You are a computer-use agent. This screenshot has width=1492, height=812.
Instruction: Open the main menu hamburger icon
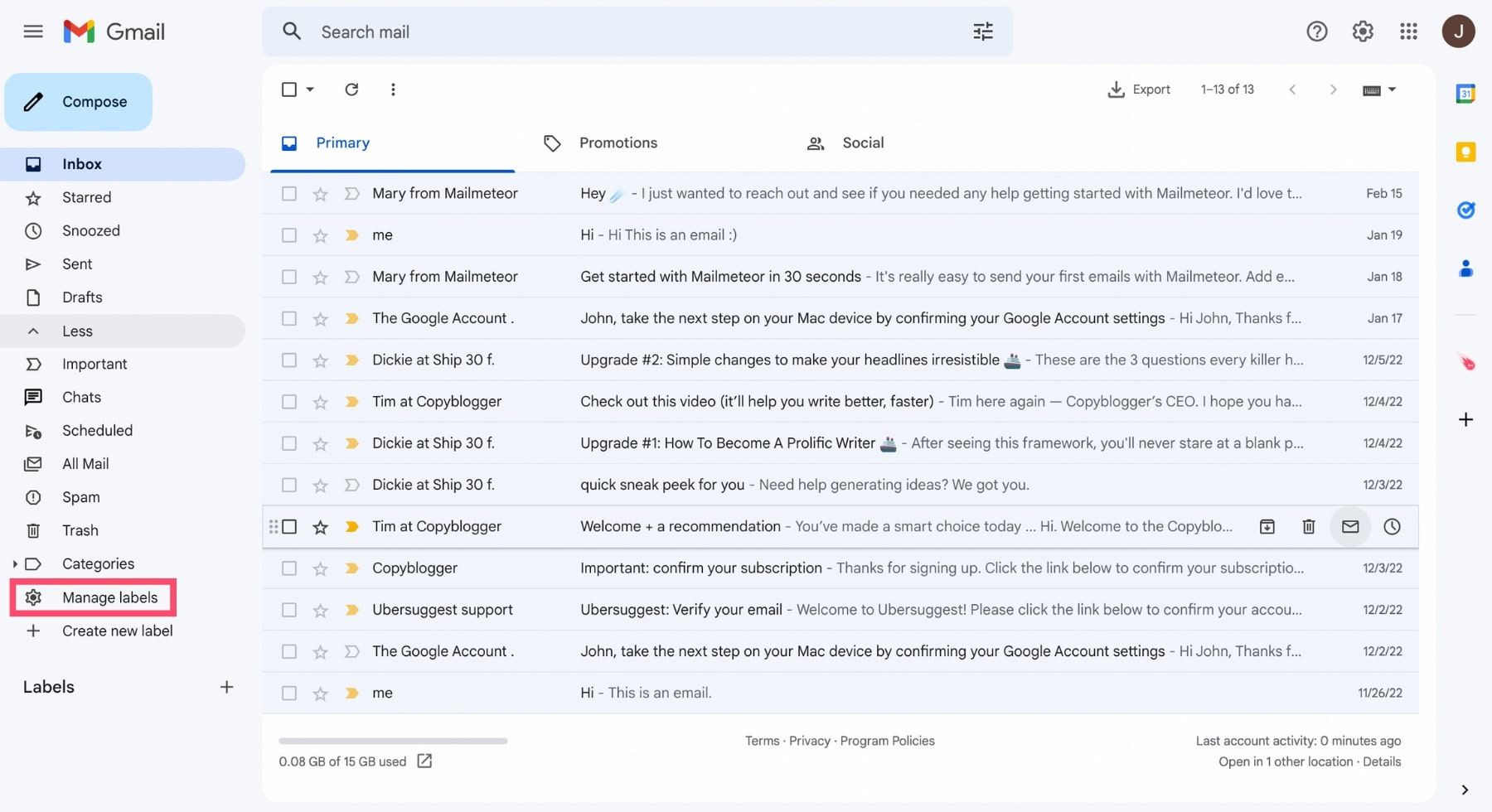click(33, 31)
